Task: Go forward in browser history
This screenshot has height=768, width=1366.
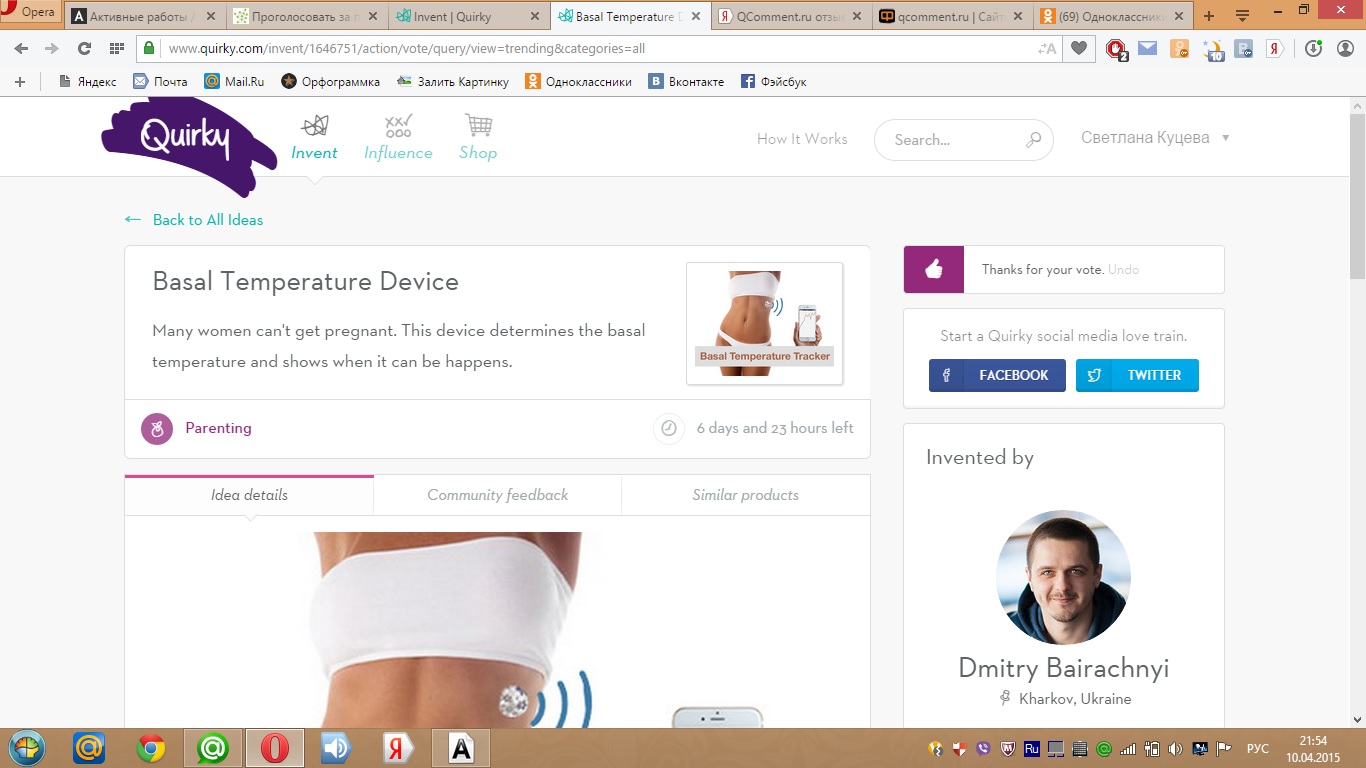Action: 52,48
